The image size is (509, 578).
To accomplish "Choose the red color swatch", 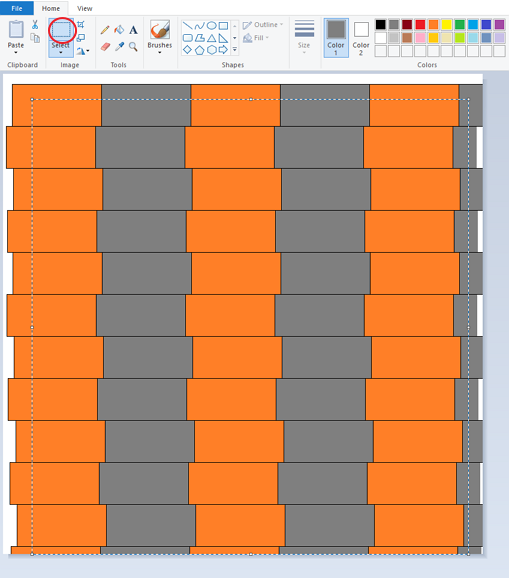I will point(420,25).
